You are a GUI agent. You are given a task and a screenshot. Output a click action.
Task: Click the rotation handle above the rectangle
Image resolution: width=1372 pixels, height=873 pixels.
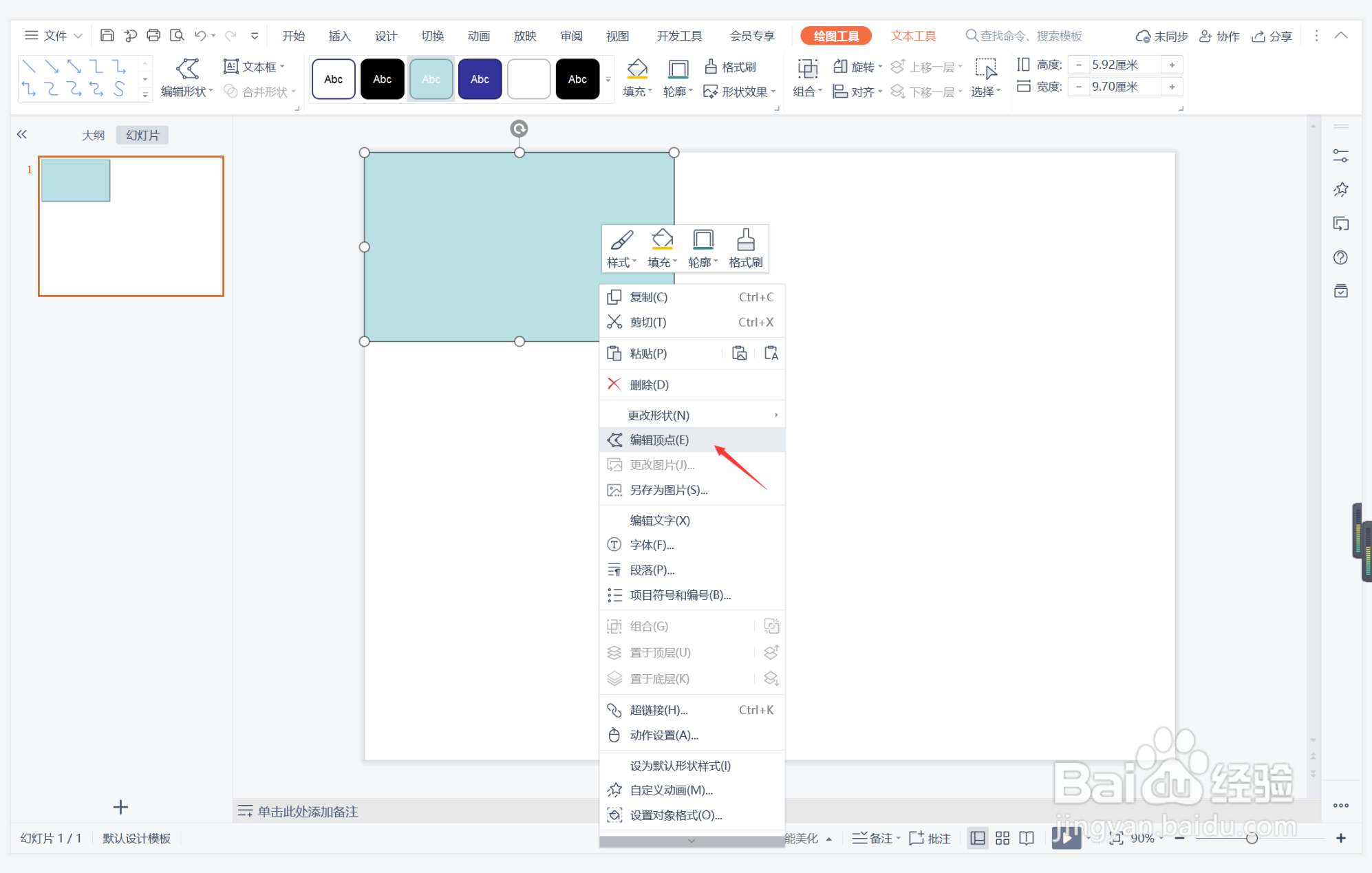(x=519, y=129)
